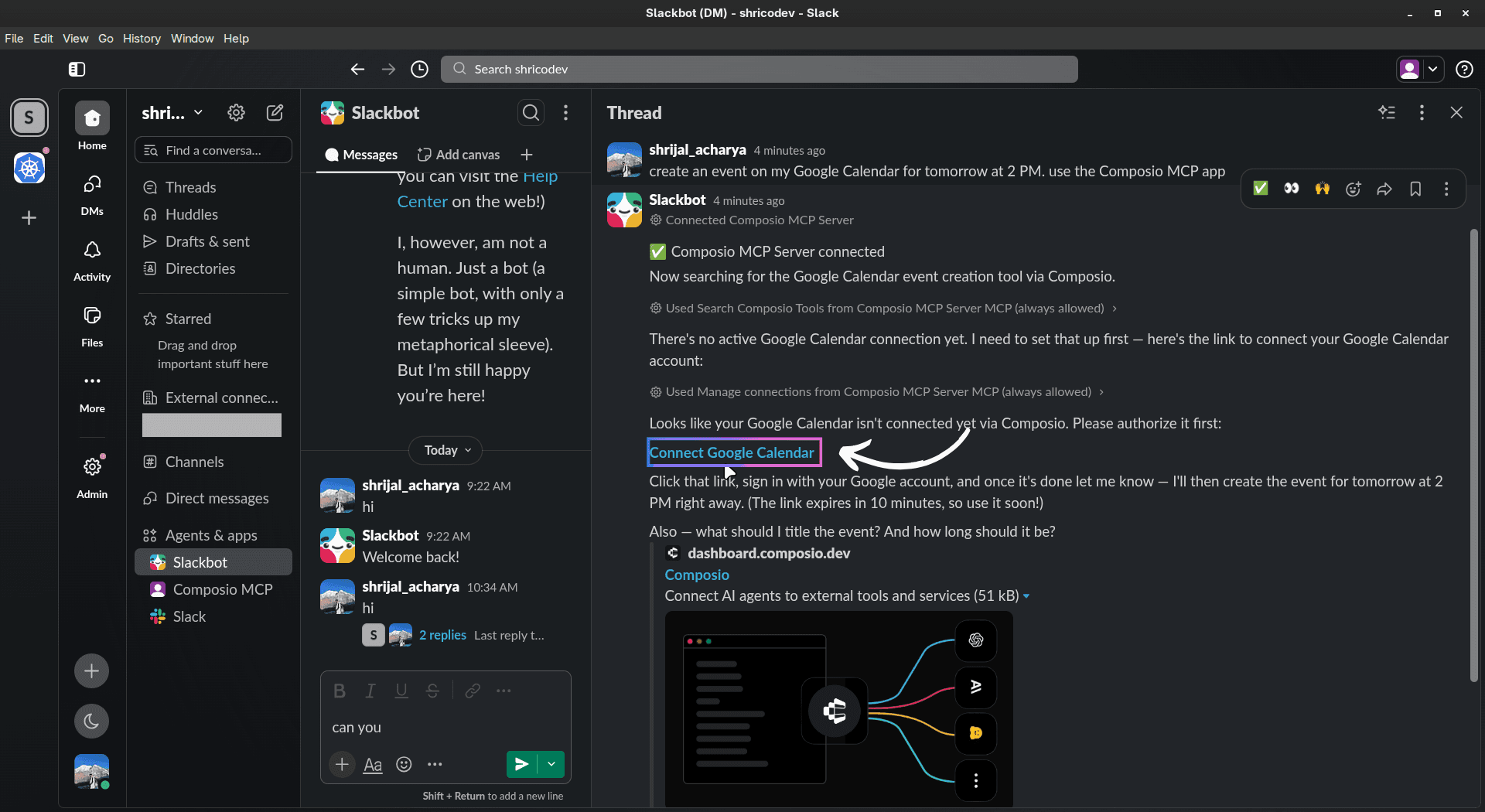Send the message now
Screen dimensions: 1485x812
[522, 765]
